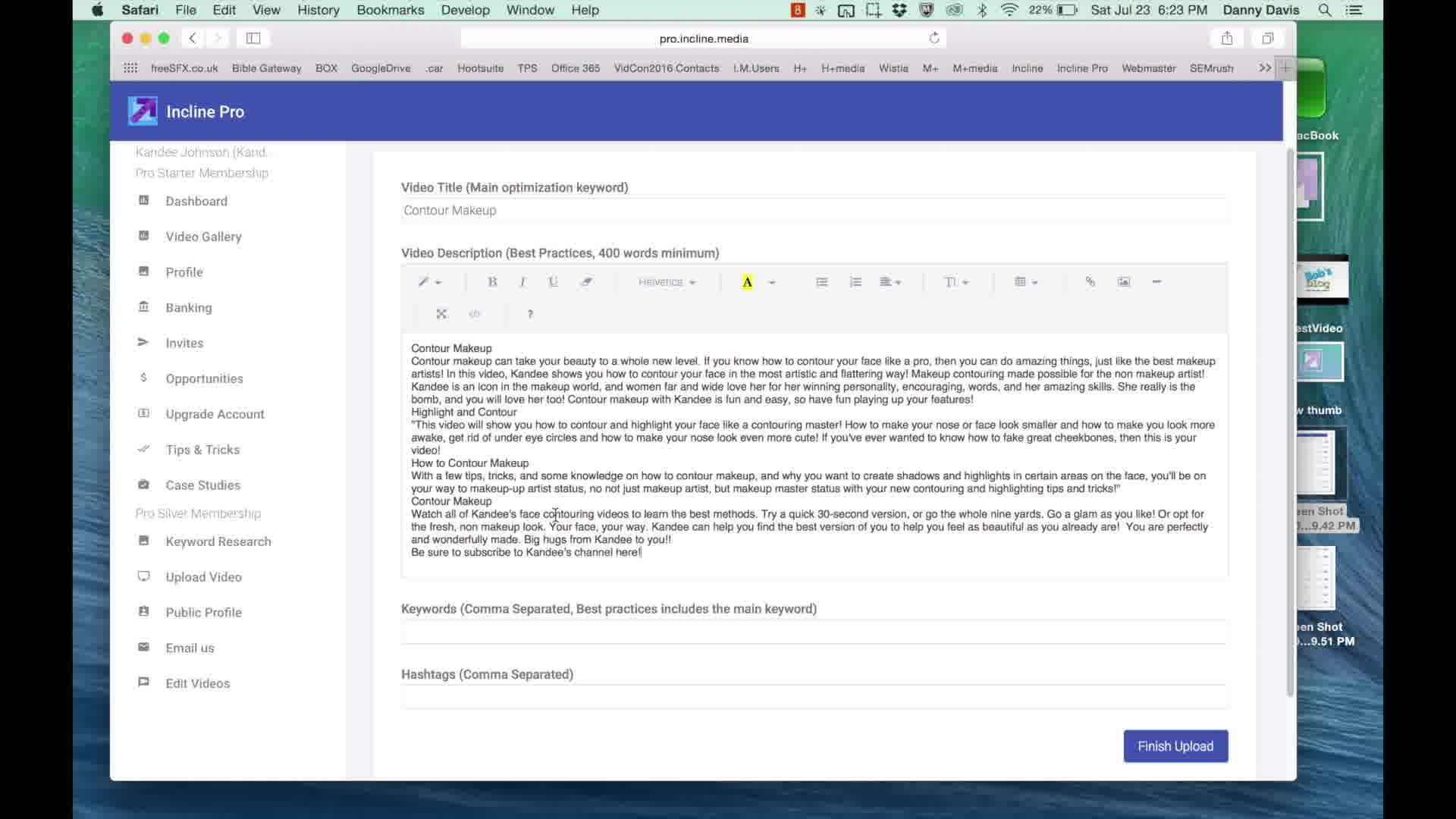Screen dimensions: 1456x819
Task: Click the insert picture icon
Action: [1124, 282]
